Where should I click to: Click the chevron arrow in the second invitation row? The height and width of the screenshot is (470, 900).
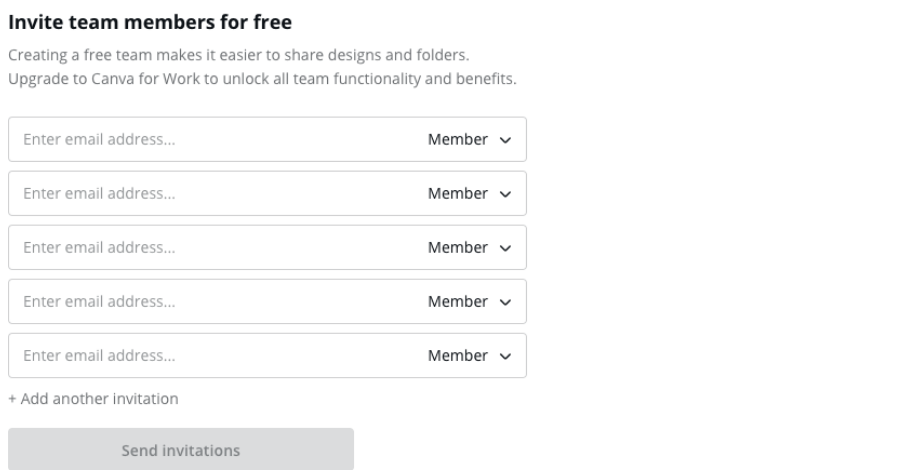coord(505,195)
